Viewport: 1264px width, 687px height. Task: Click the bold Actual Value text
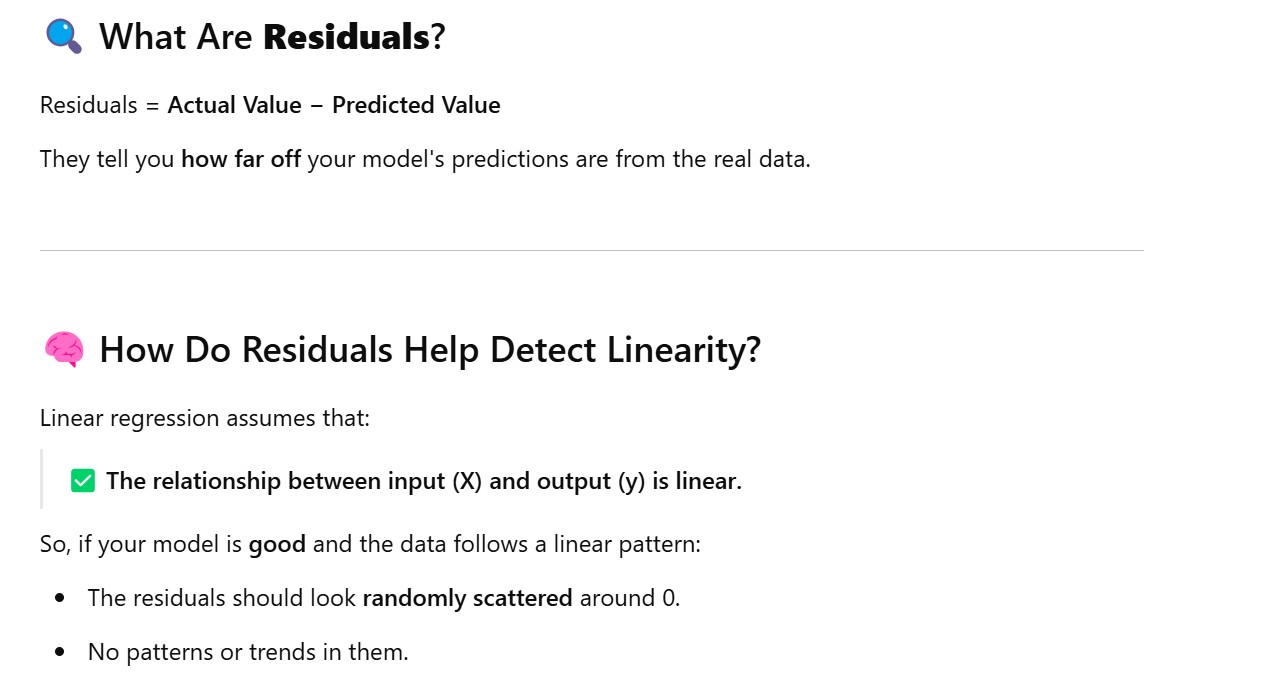tap(234, 105)
